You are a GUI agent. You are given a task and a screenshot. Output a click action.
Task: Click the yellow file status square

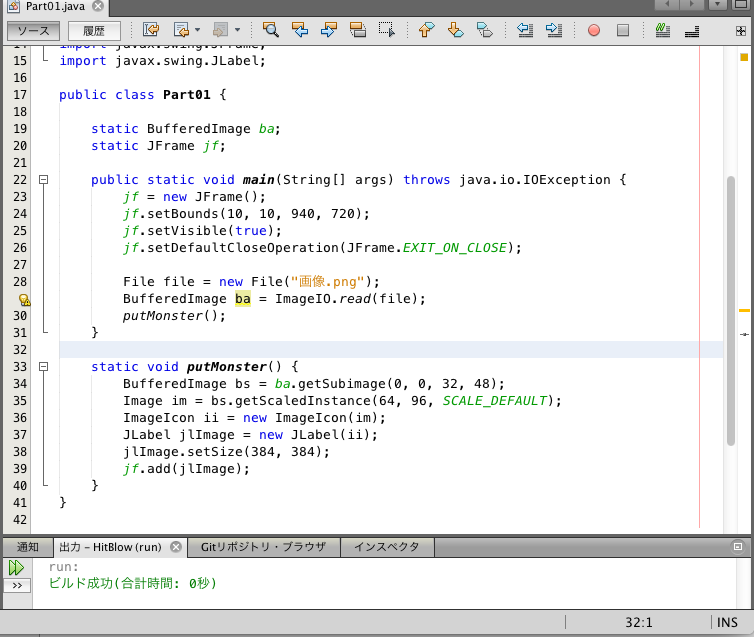(x=744, y=57)
